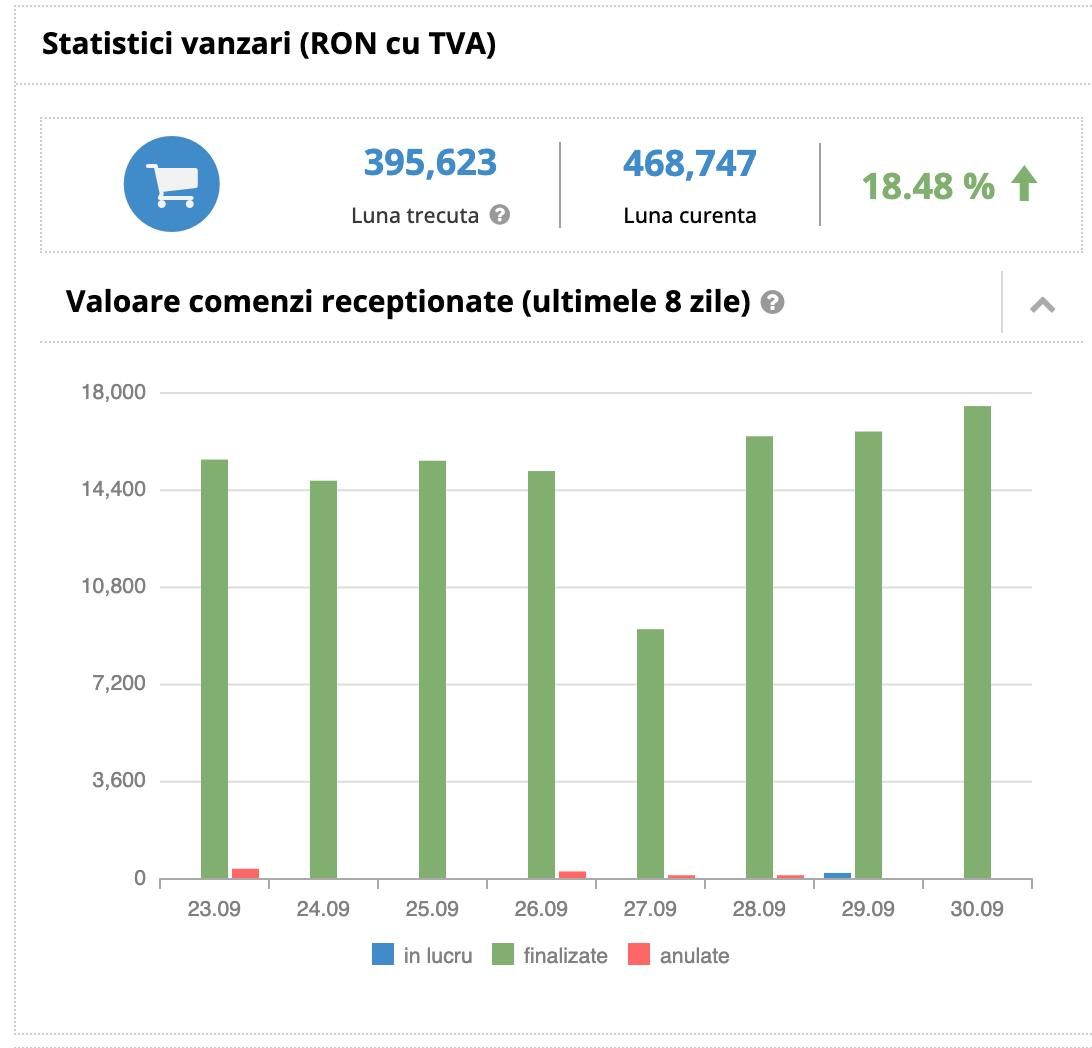
Task: Collapse the Valoare comenzi receptionate chart panel
Action: (x=1042, y=304)
